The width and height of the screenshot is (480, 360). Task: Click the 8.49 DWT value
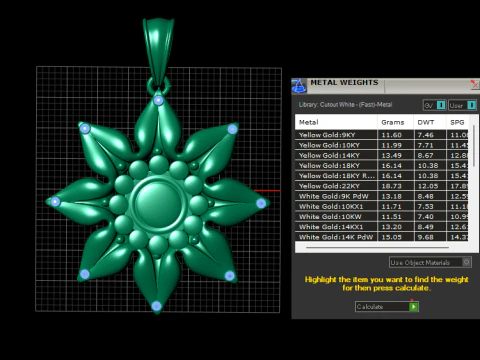426,227
